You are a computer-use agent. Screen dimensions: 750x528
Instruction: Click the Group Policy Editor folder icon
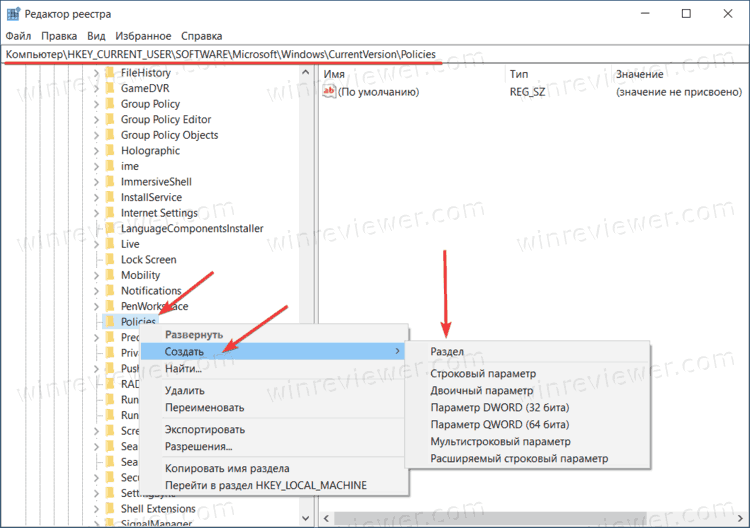[x=110, y=119]
